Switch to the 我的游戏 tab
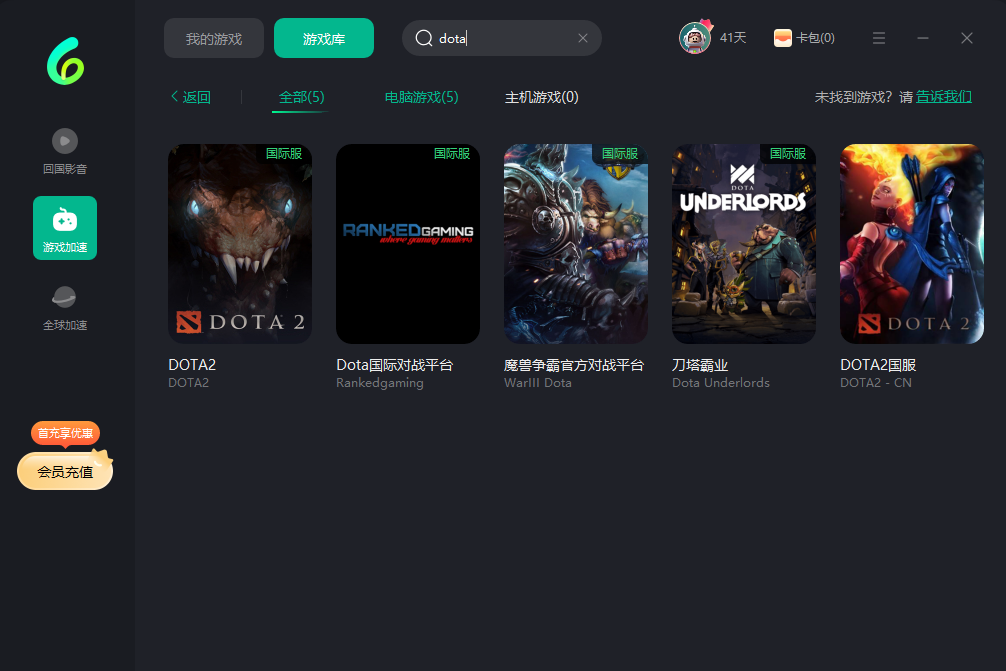 [214, 39]
